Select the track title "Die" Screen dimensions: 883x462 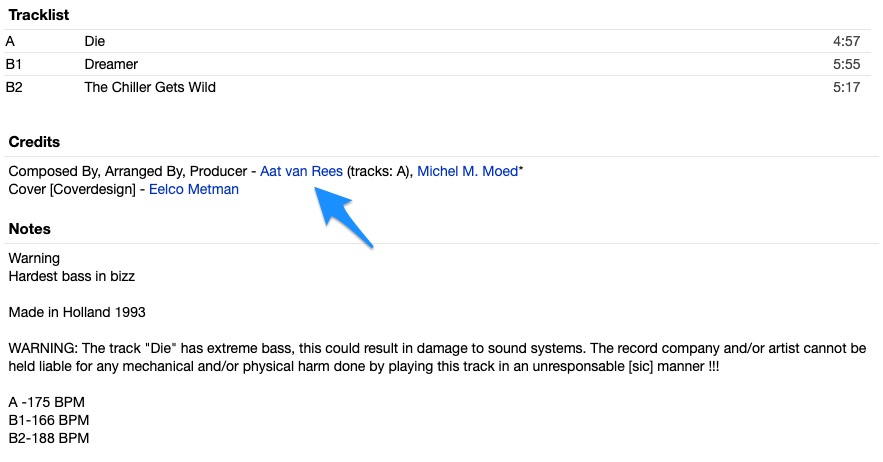click(x=95, y=41)
